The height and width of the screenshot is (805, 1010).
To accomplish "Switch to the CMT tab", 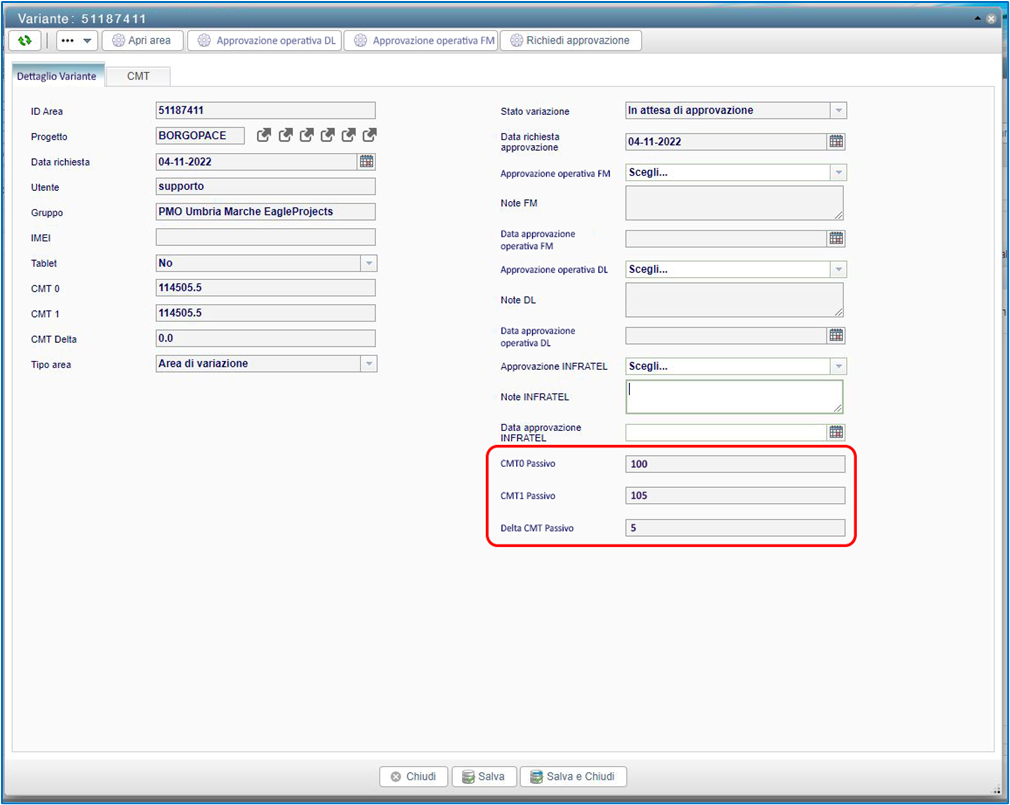I will click(139, 76).
